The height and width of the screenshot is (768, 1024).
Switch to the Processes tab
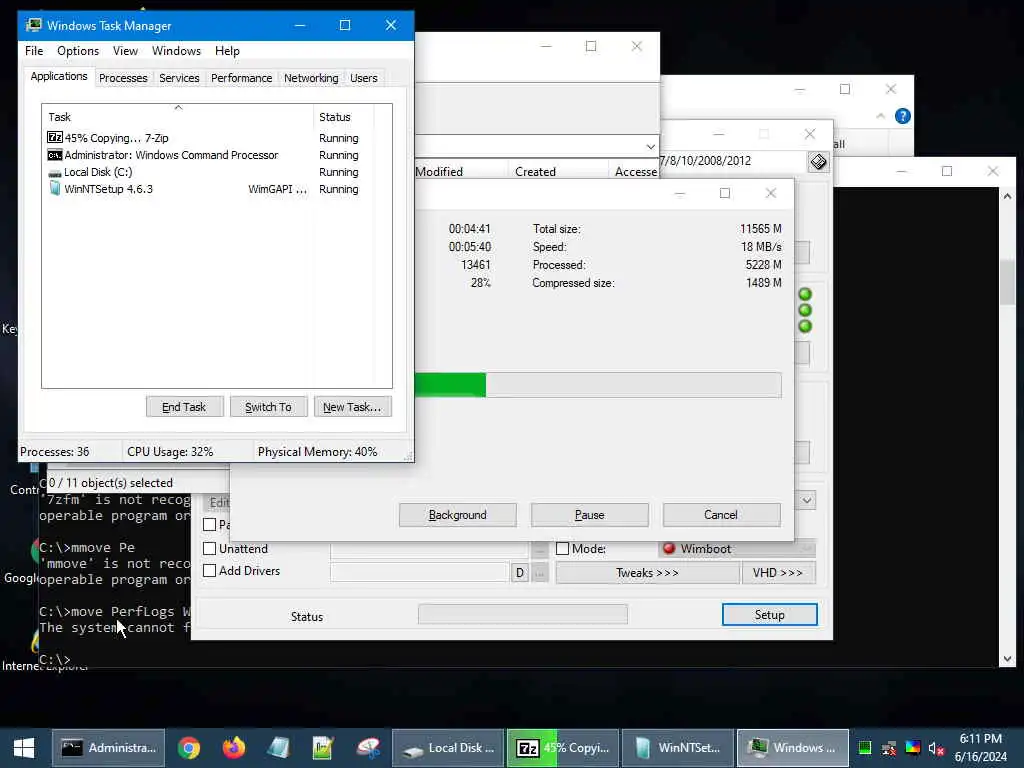click(x=123, y=78)
